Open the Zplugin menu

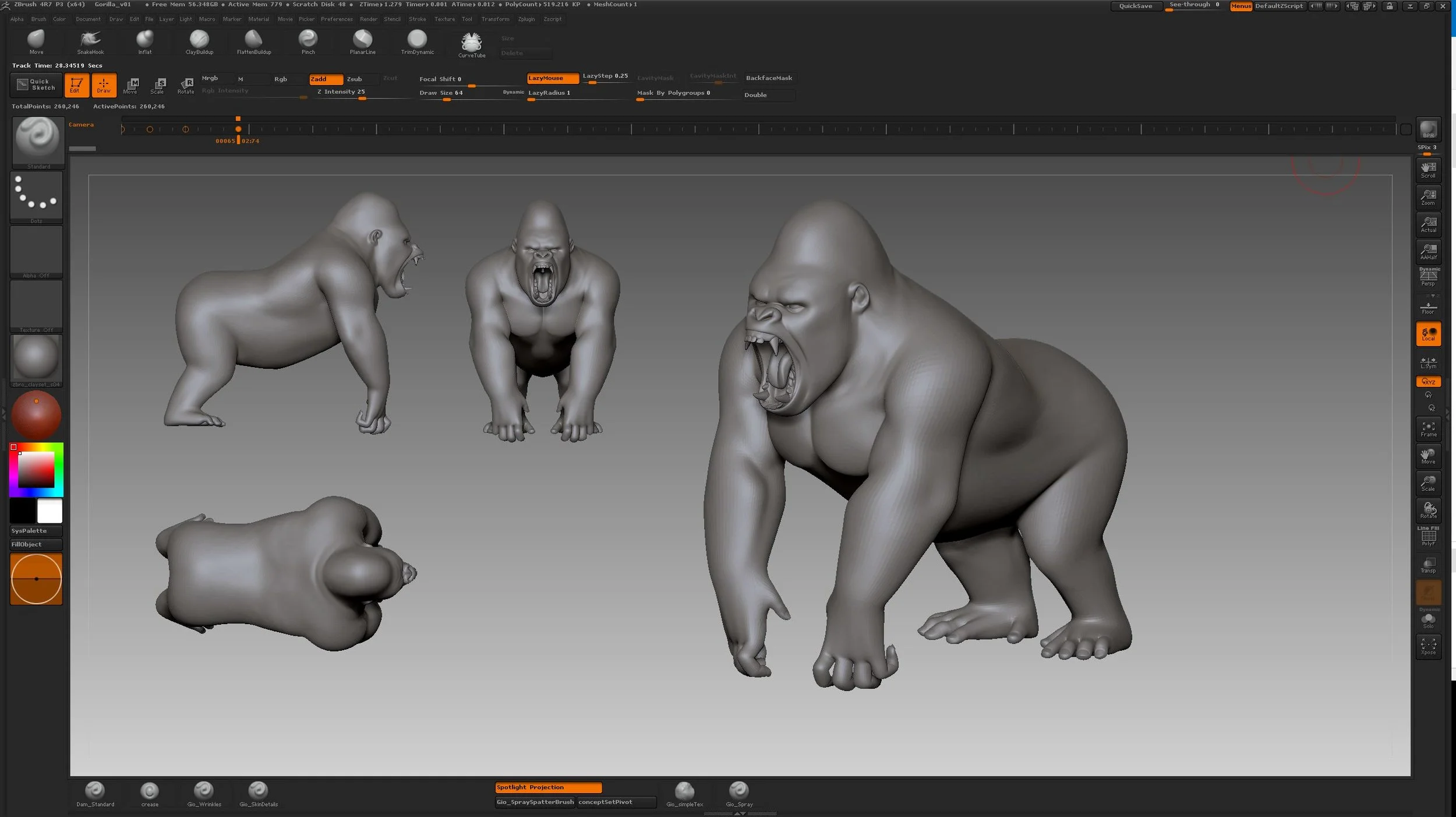coord(526,19)
